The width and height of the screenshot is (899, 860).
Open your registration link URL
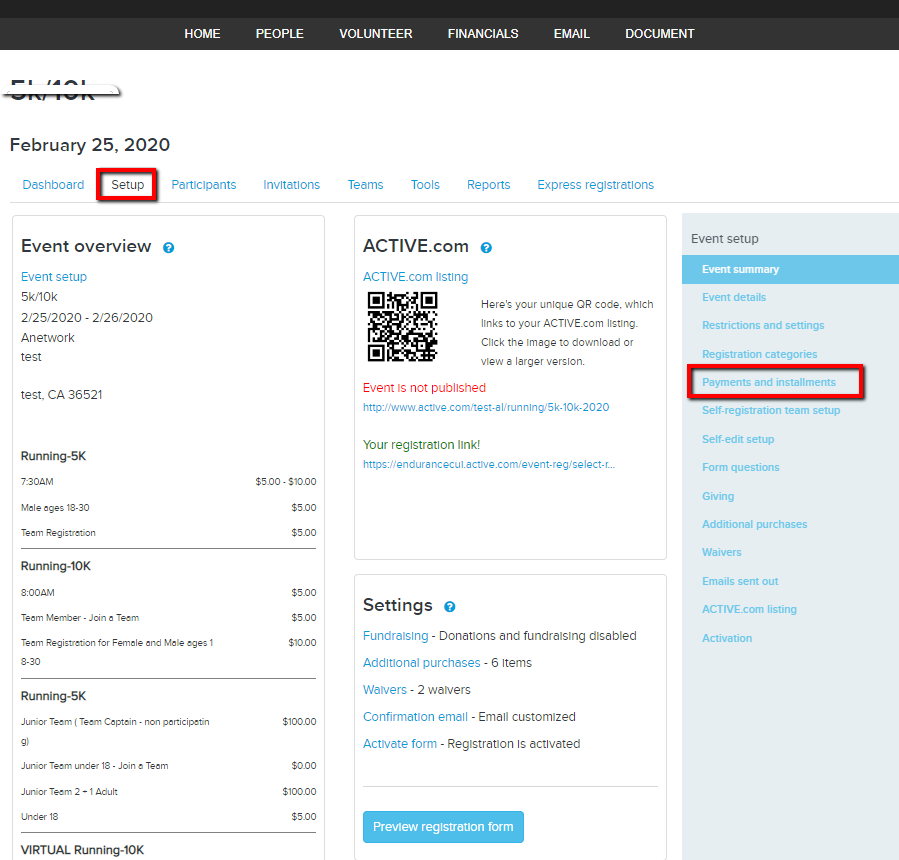point(488,463)
